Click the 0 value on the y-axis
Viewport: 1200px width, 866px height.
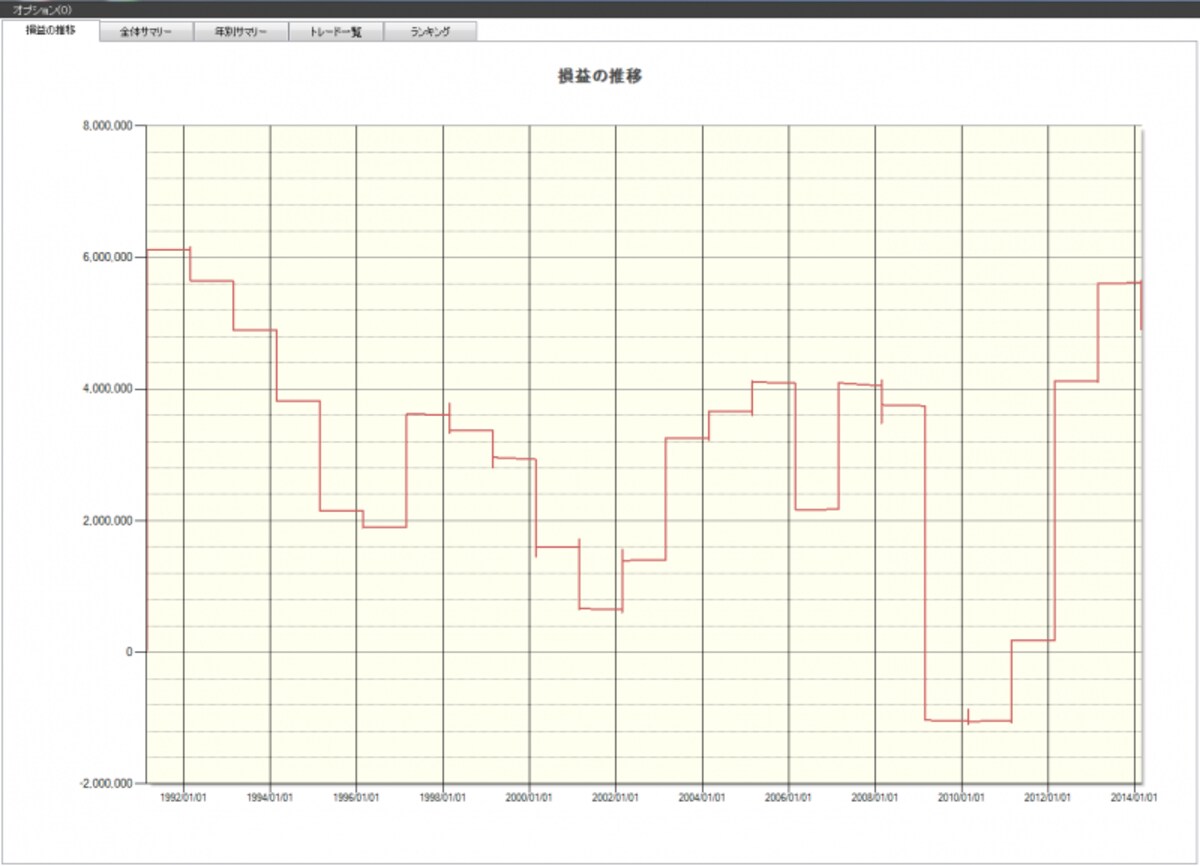pos(128,652)
